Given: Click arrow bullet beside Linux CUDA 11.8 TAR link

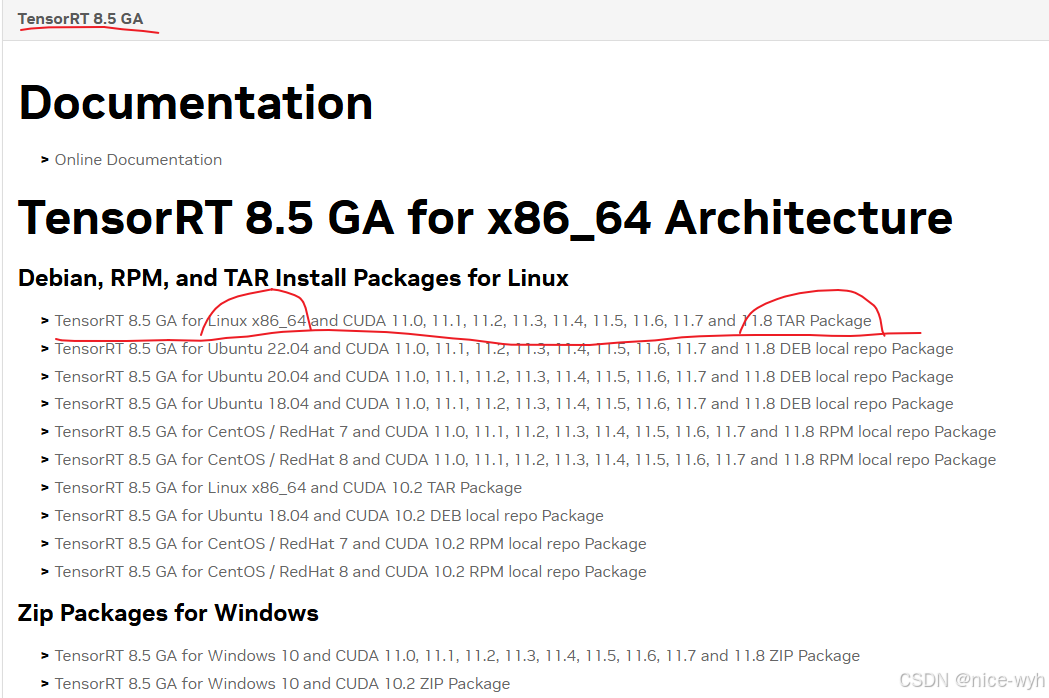Looking at the screenshot, I should (45, 321).
